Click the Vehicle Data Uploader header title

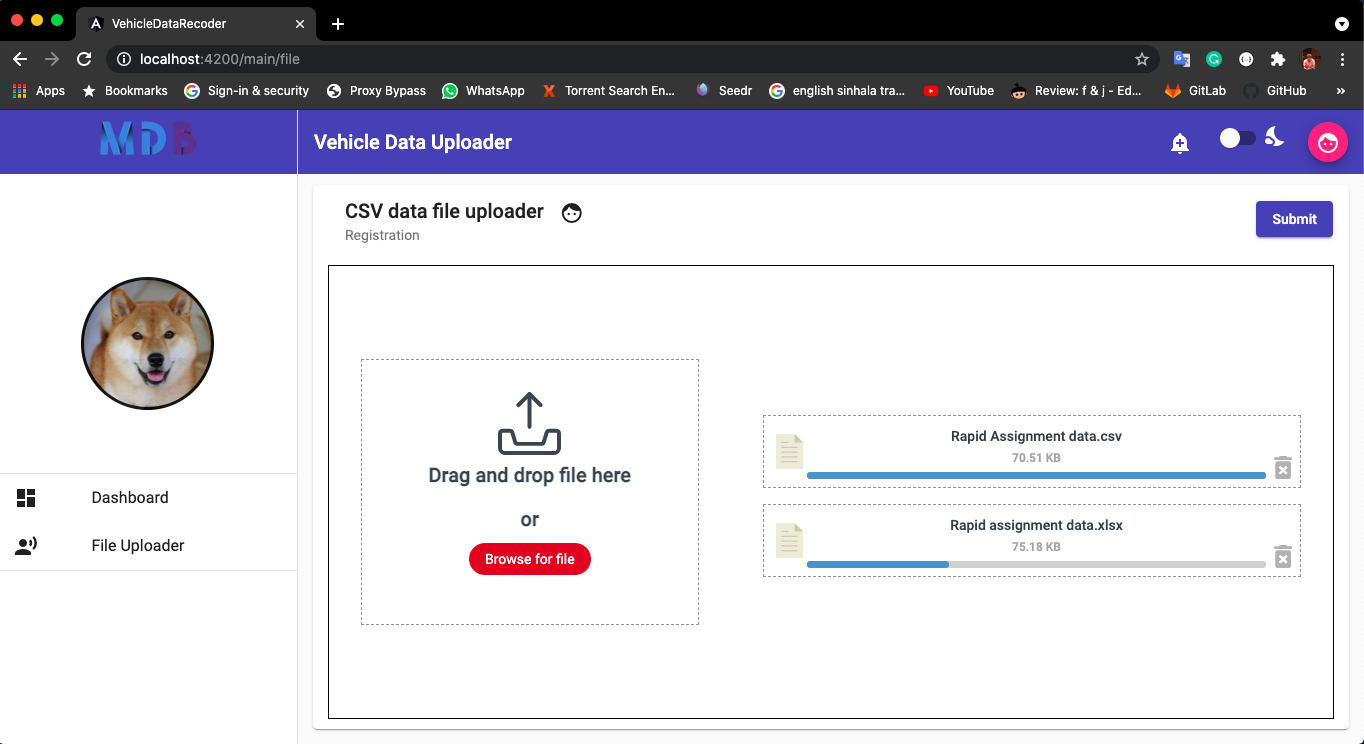413,142
